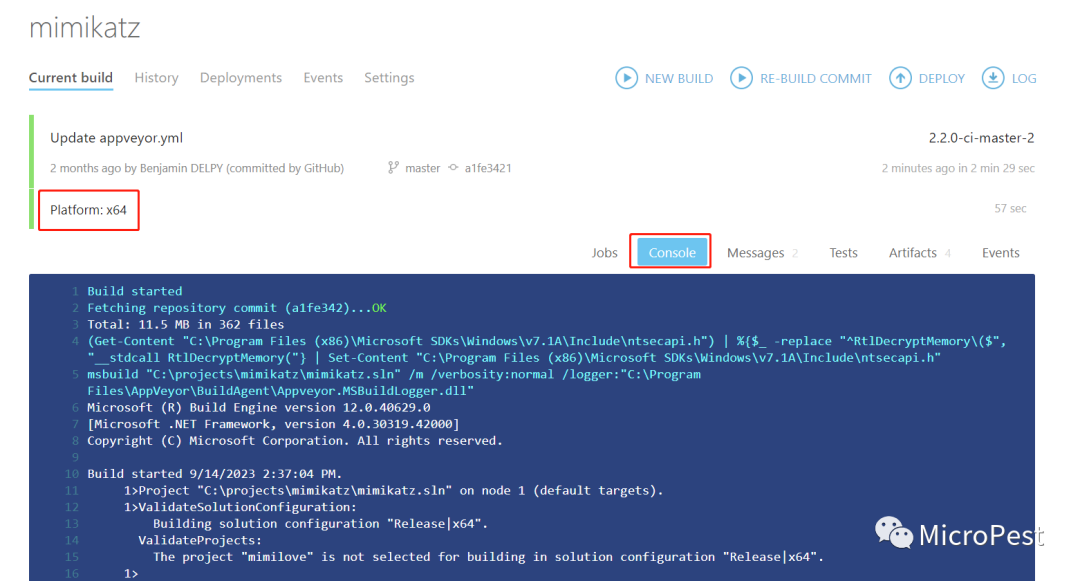Click the .NET Framework version line
This screenshot has width=1080, height=581.
pos(273,424)
